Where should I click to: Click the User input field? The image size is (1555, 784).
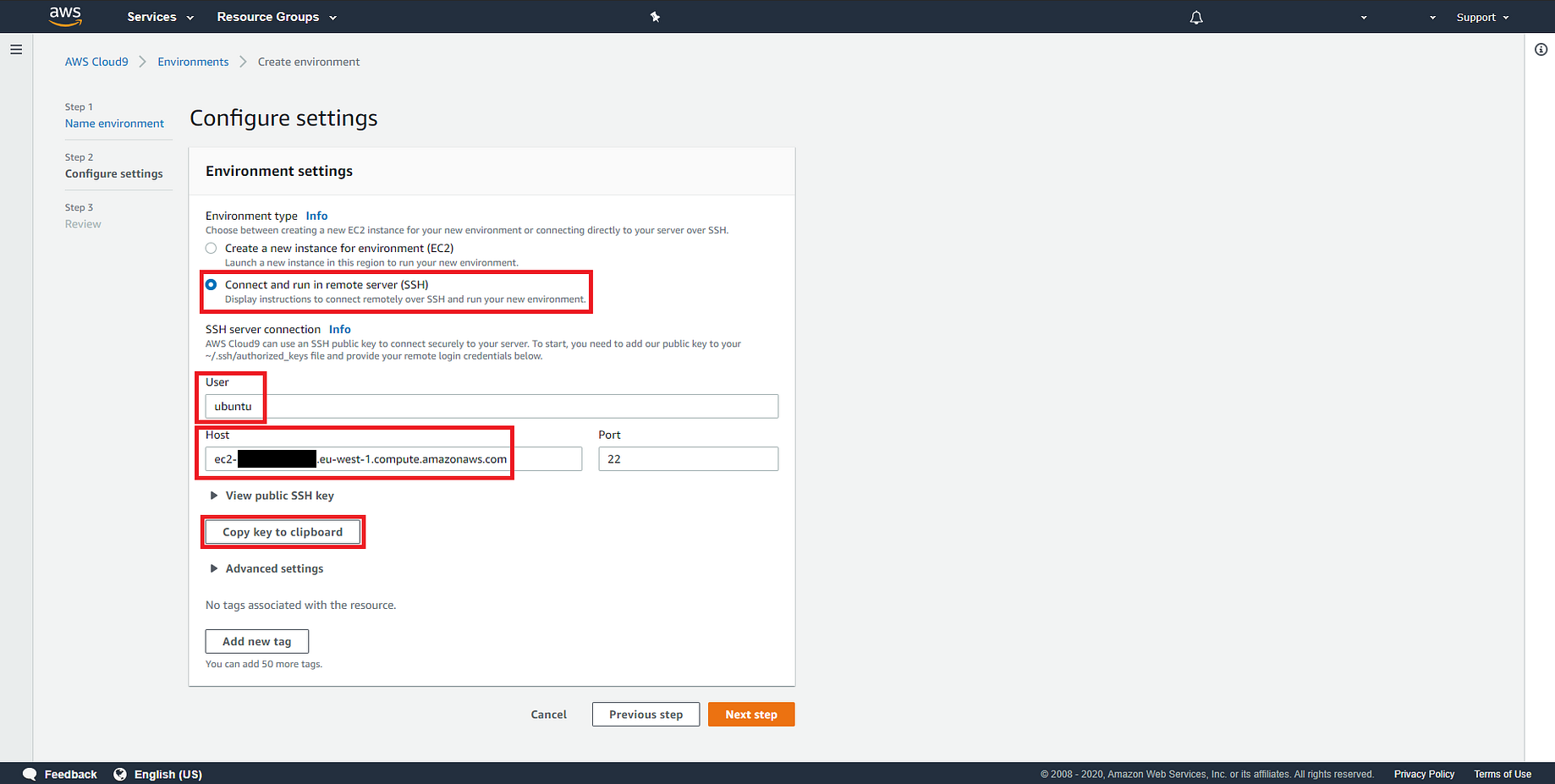point(492,406)
